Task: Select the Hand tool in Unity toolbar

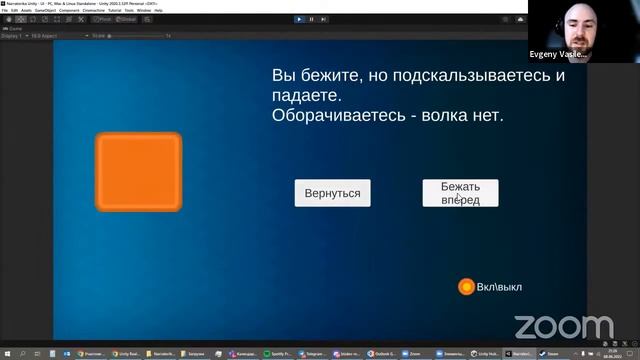Action: [x=9, y=19]
